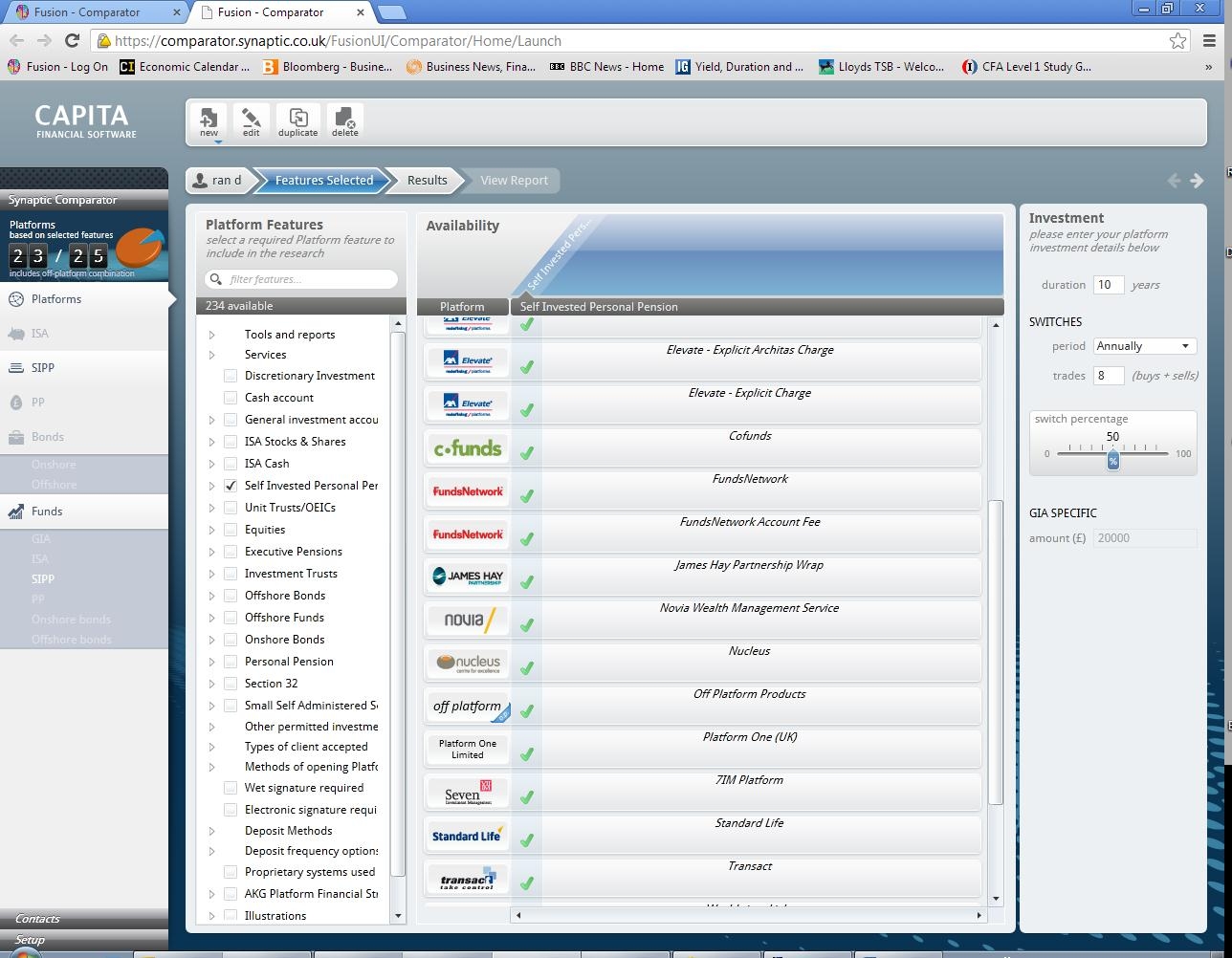This screenshot has width=1232, height=958.
Task: Expand the Tools and reports tree node
Action: click(212, 335)
